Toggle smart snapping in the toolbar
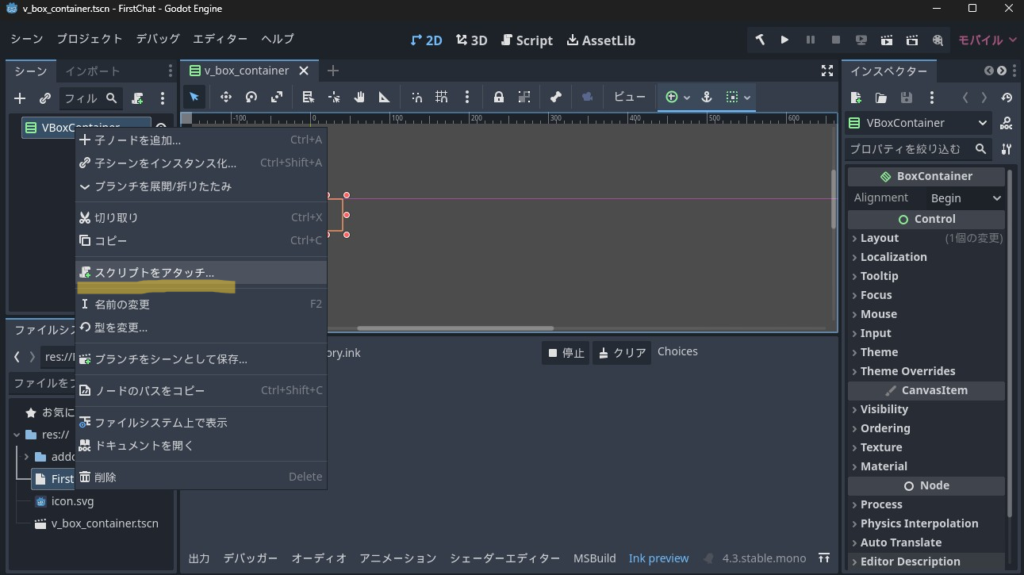Screen dimensions: 1024x575 pyautogui.click(x=417, y=97)
